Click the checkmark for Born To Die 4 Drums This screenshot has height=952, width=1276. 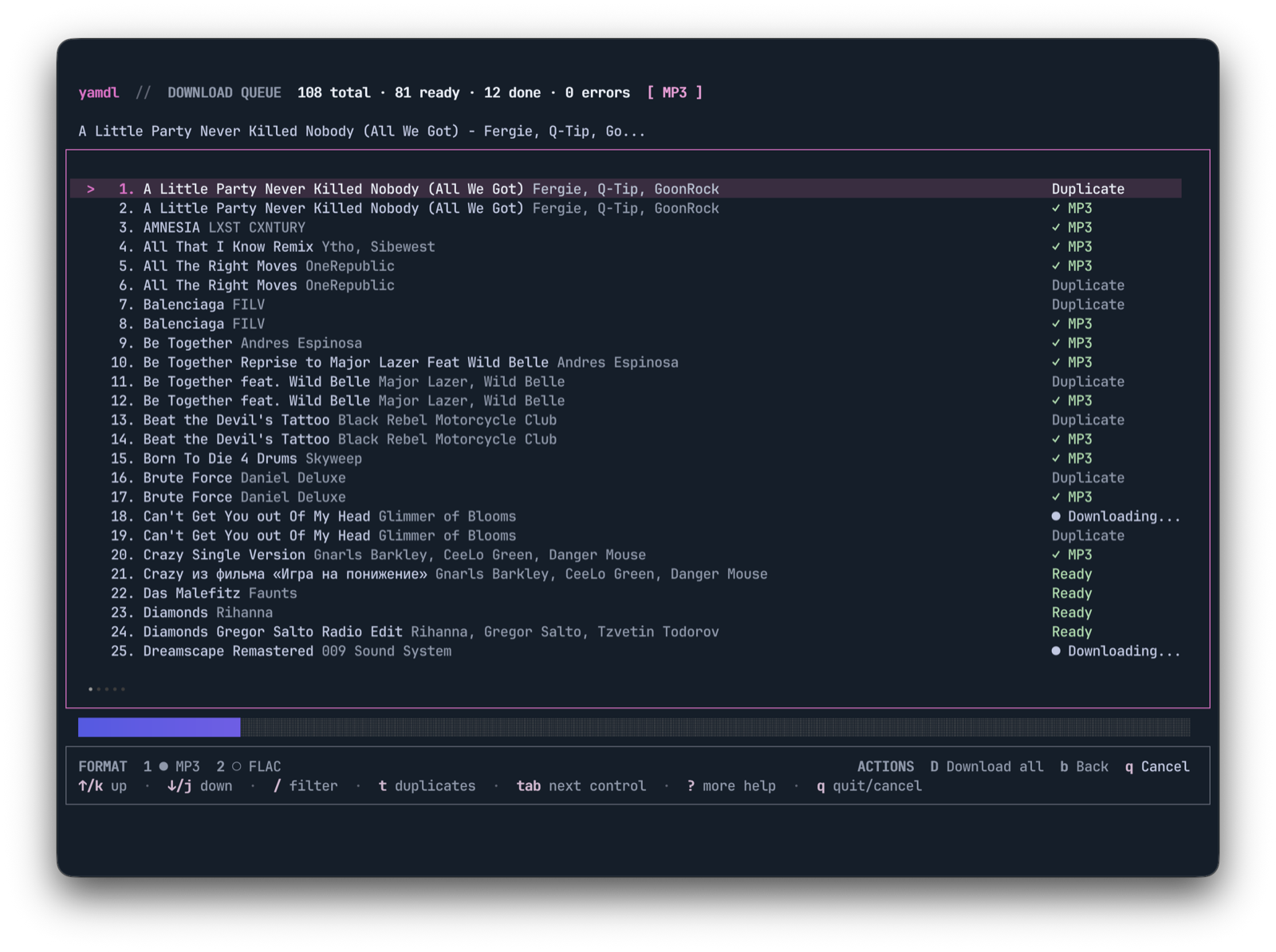1056,459
